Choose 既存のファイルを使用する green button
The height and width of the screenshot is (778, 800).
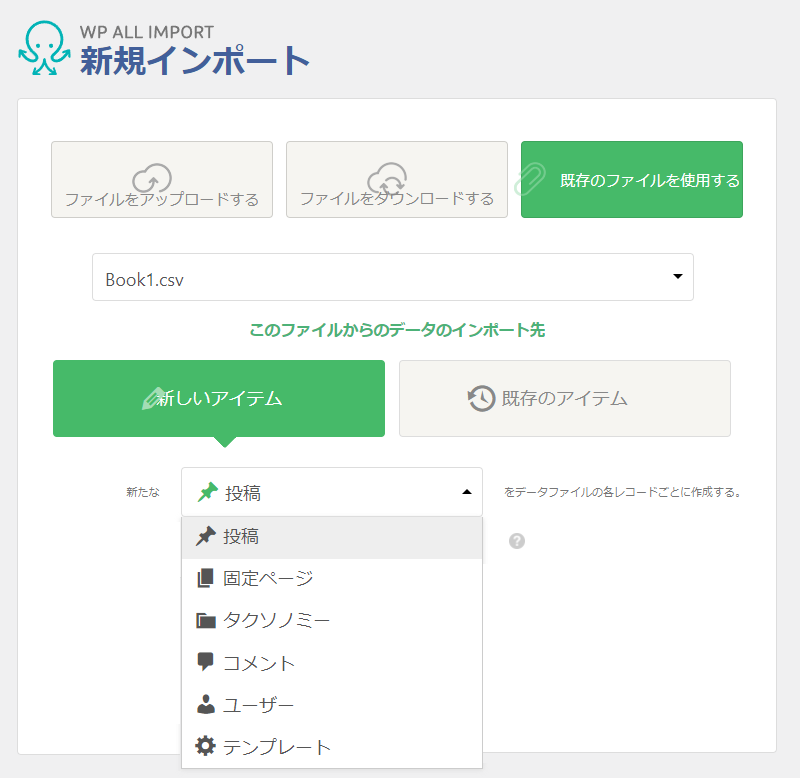632,180
